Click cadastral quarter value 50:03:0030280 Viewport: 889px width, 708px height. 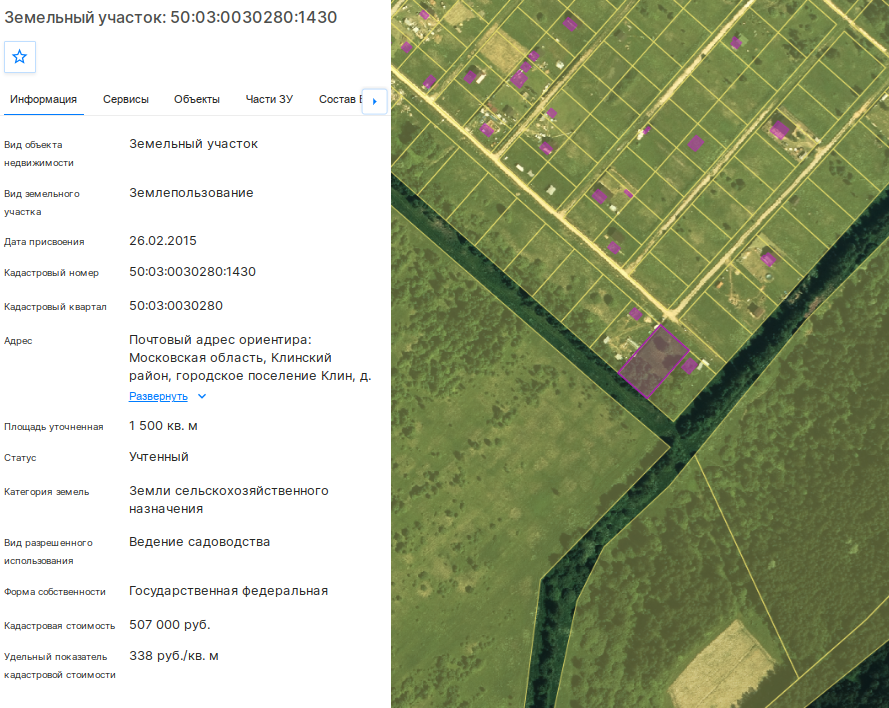point(176,306)
